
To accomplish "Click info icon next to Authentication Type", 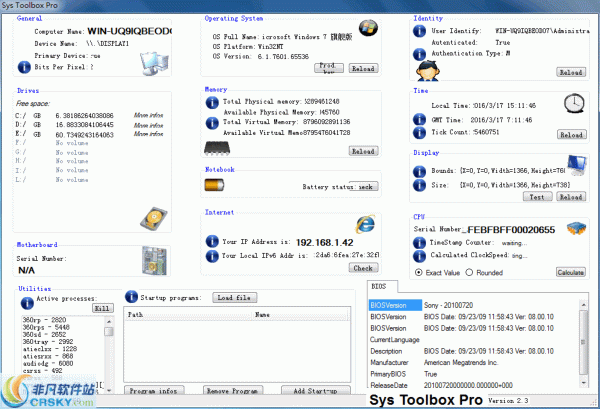I will [x=419, y=54].
